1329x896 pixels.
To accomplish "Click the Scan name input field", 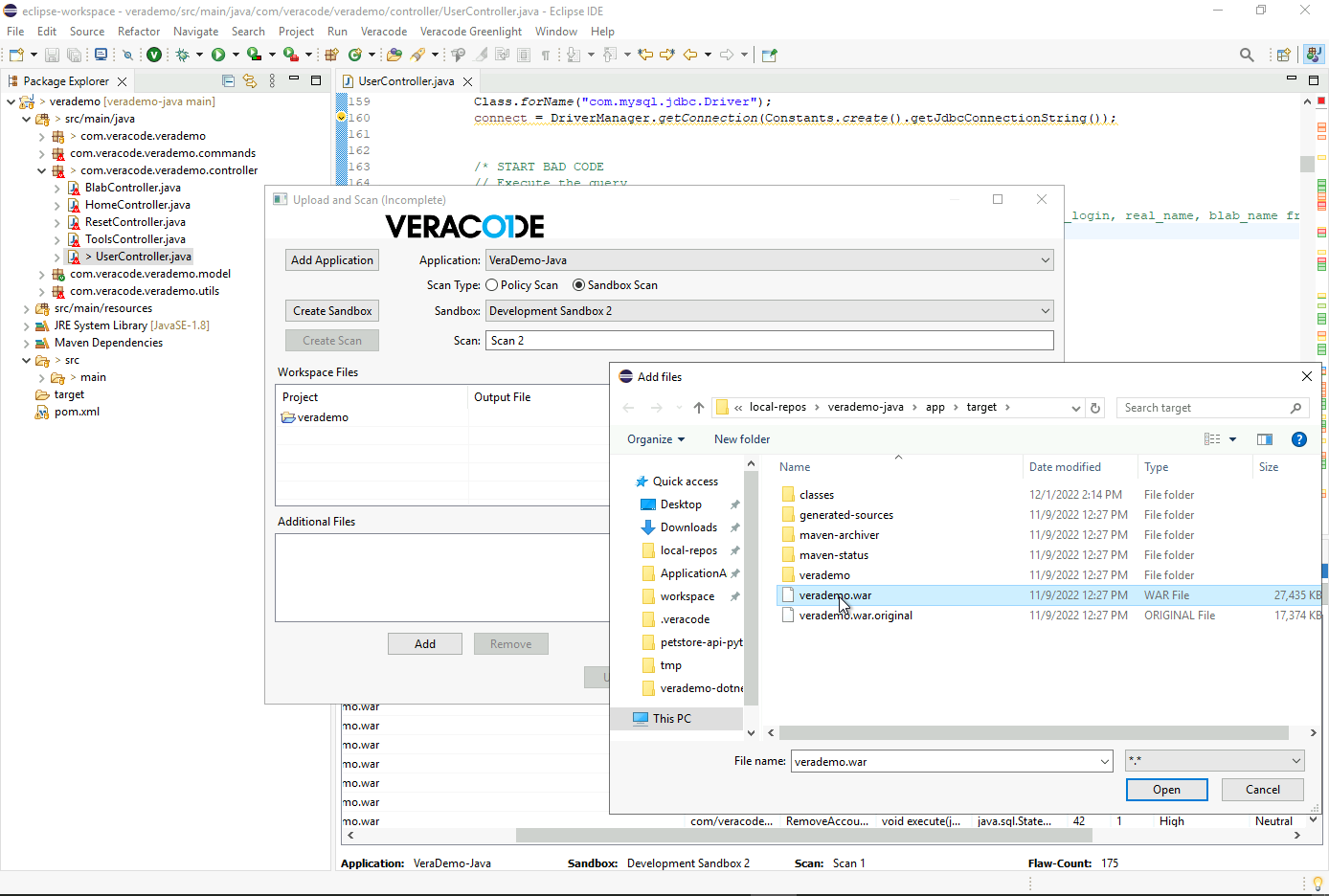I will coord(770,341).
